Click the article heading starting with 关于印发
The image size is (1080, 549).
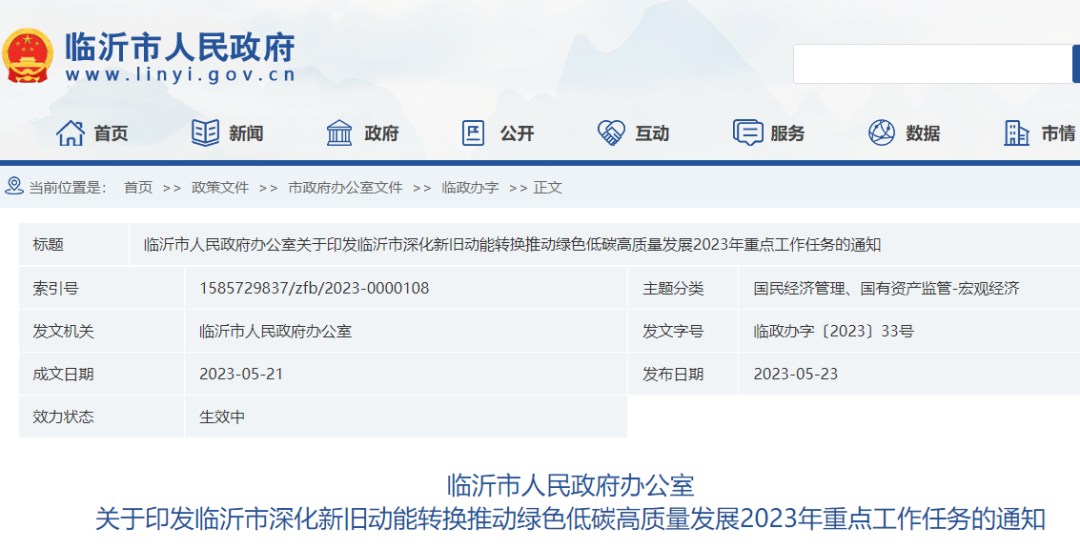pyautogui.click(x=570, y=519)
